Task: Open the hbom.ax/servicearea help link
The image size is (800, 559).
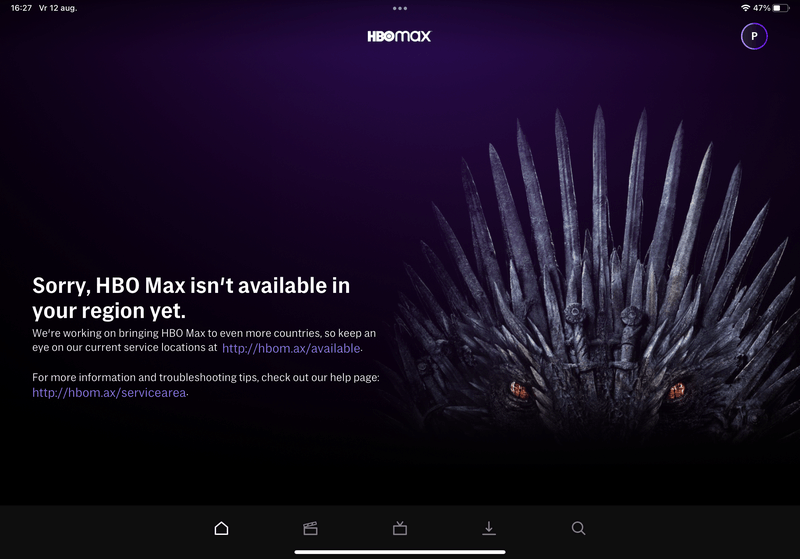Action: click(109, 393)
